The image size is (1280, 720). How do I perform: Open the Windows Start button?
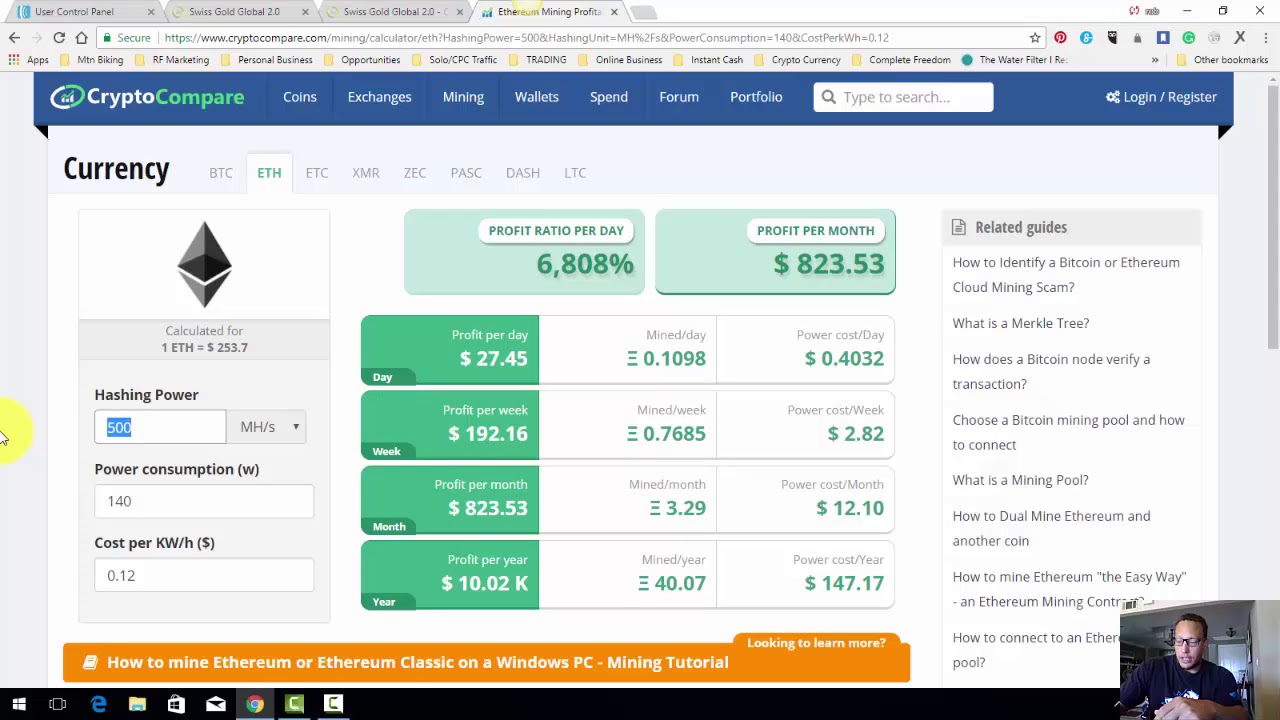pyautogui.click(x=19, y=704)
